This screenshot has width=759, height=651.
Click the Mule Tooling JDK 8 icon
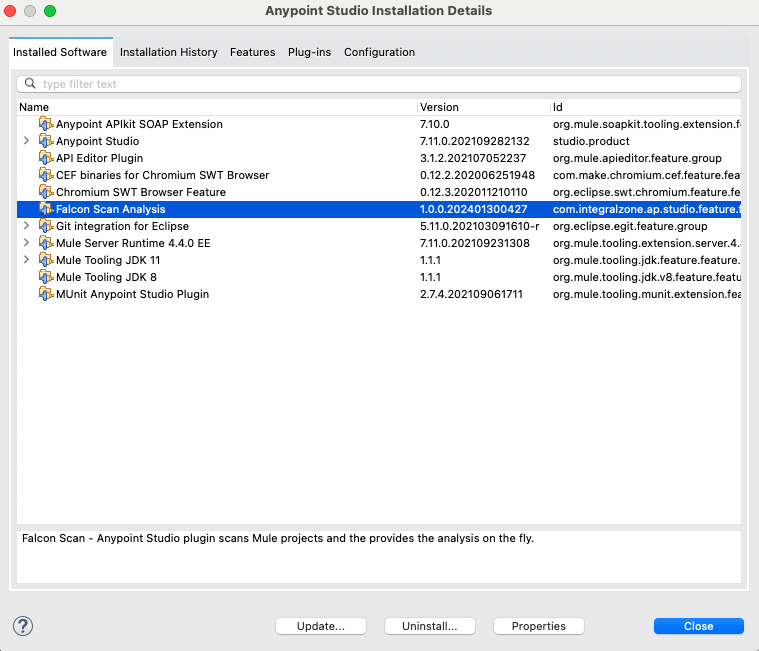(x=46, y=277)
